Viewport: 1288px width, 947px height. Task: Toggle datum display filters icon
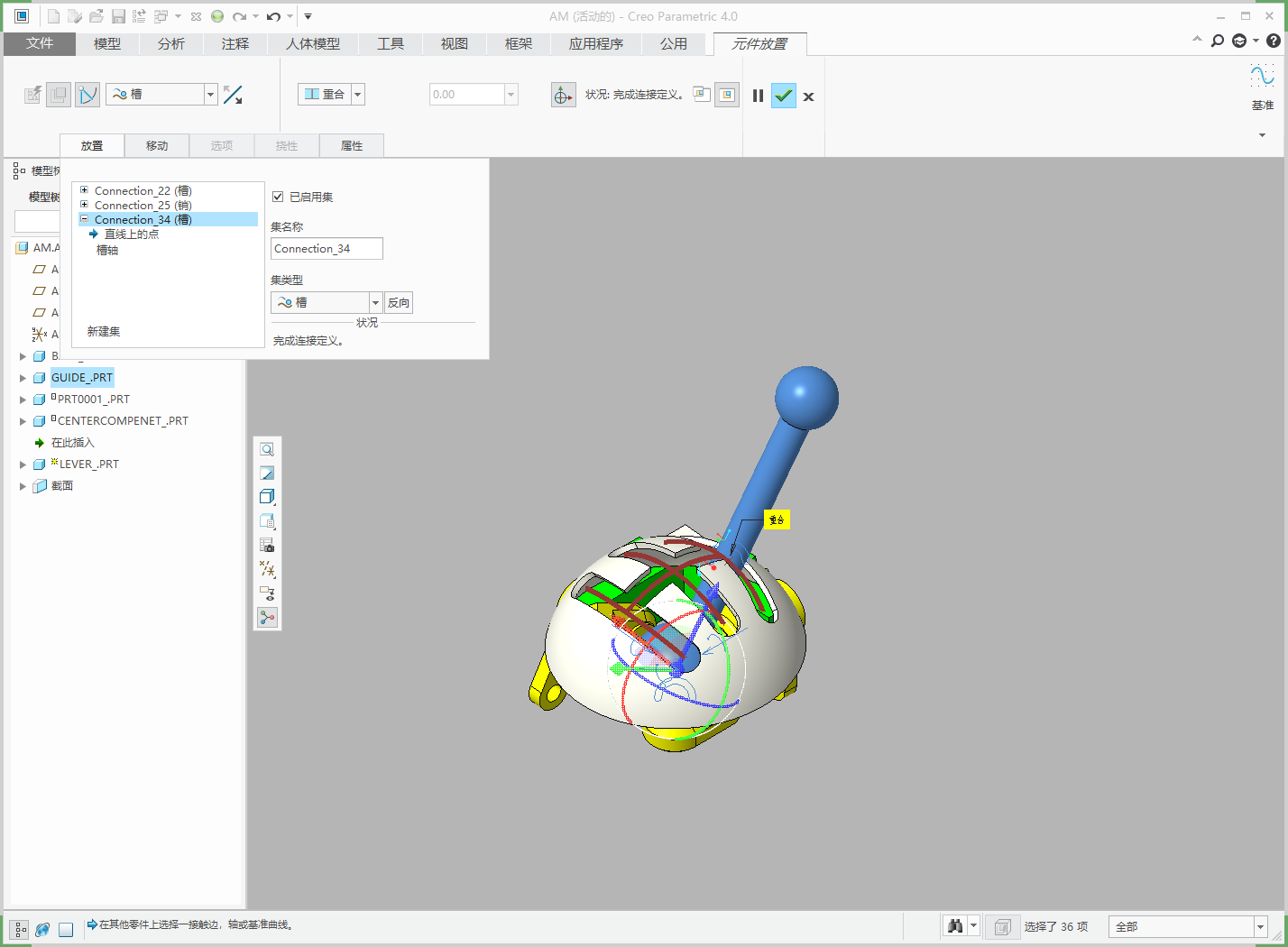tap(267, 569)
